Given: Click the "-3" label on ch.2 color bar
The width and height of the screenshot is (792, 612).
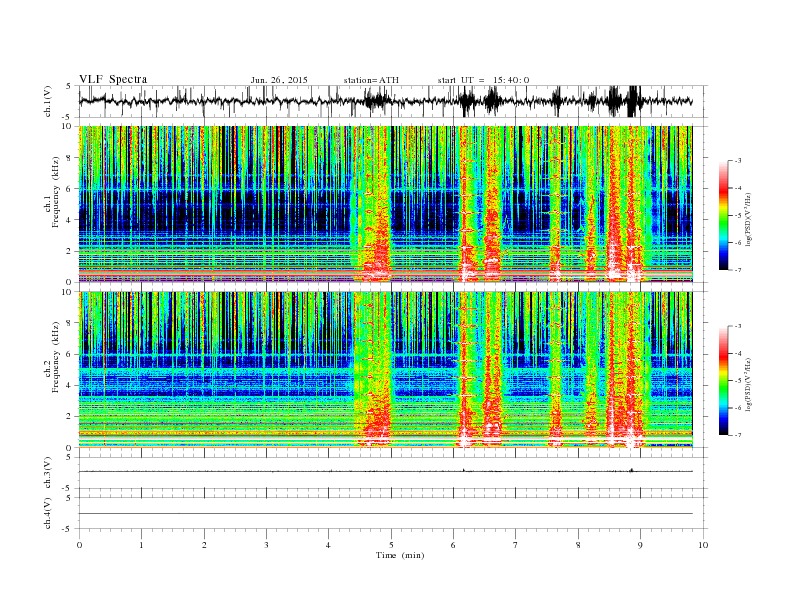Looking at the screenshot, I should click(x=738, y=326).
